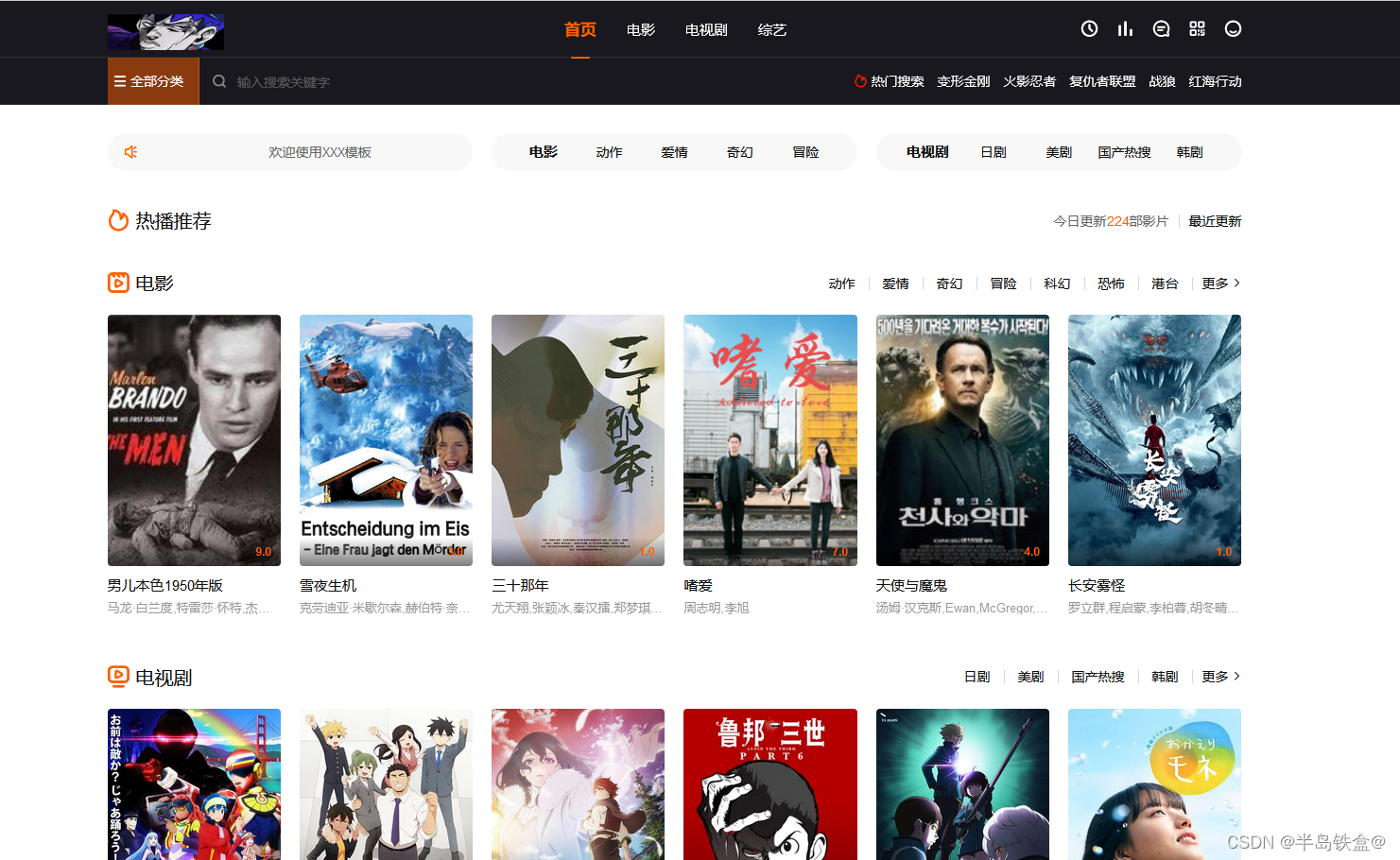
Task: Open the 长安雾怪 movie poster
Action: (x=1154, y=440)
